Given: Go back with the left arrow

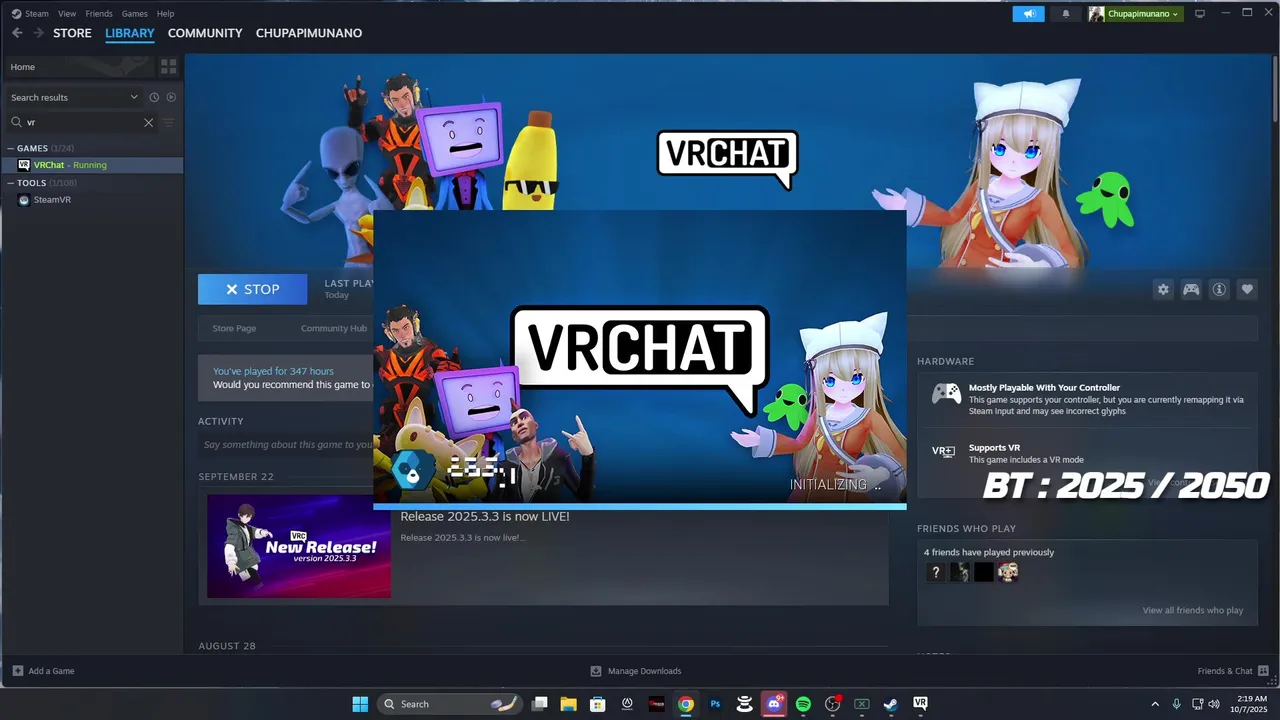Looking at the screenshot, I should [17, 33].
